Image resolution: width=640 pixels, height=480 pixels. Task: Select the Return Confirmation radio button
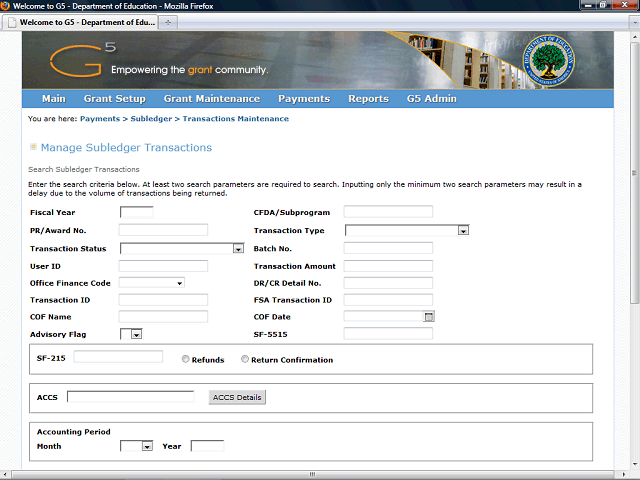click(244, 359)
